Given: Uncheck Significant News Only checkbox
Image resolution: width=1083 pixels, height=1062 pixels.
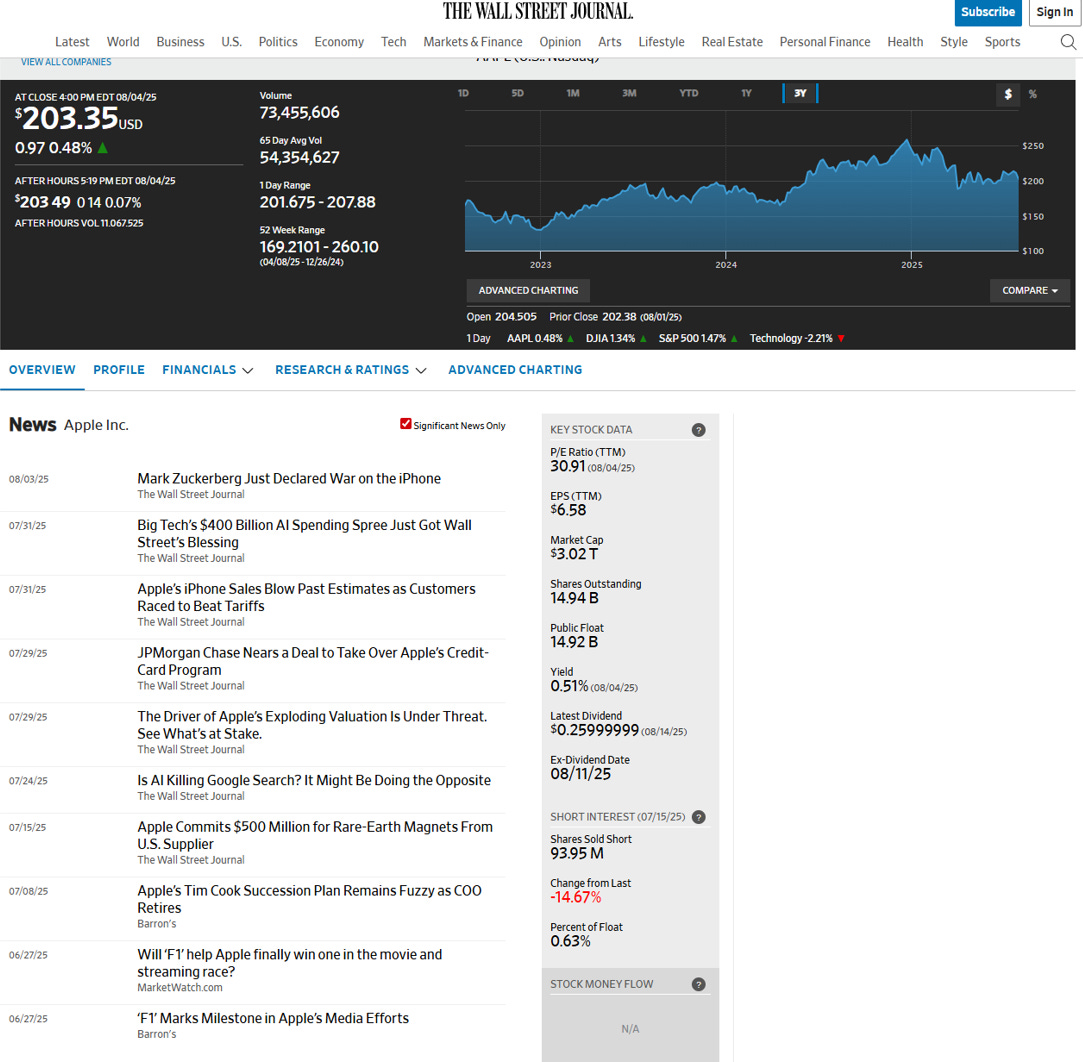Looking at the screenshot, I should [405, 424].
